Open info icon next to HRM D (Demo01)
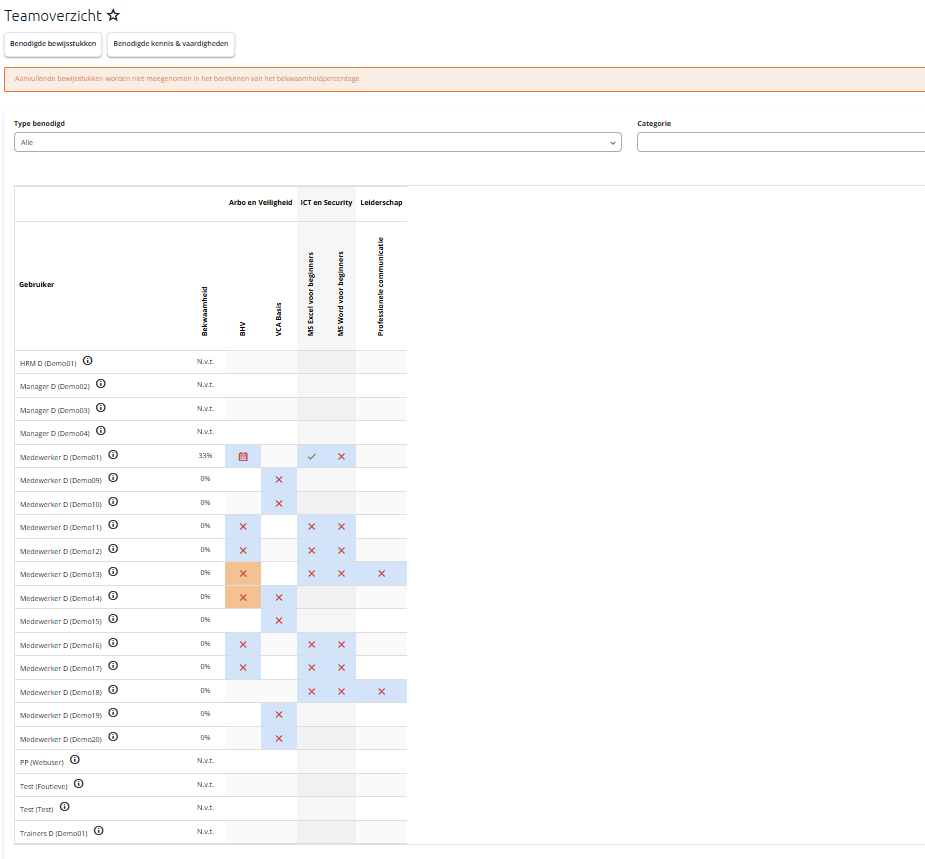The height and width of the screenshot is (859, 925). click(x=87, y=360)
